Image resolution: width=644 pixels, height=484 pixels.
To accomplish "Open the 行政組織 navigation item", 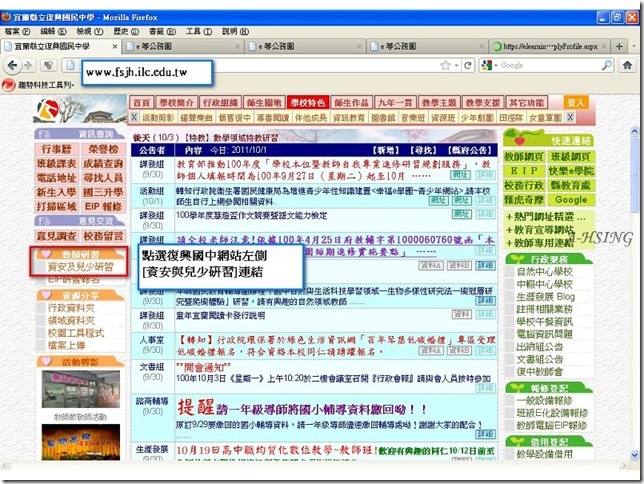I will 220,103.
